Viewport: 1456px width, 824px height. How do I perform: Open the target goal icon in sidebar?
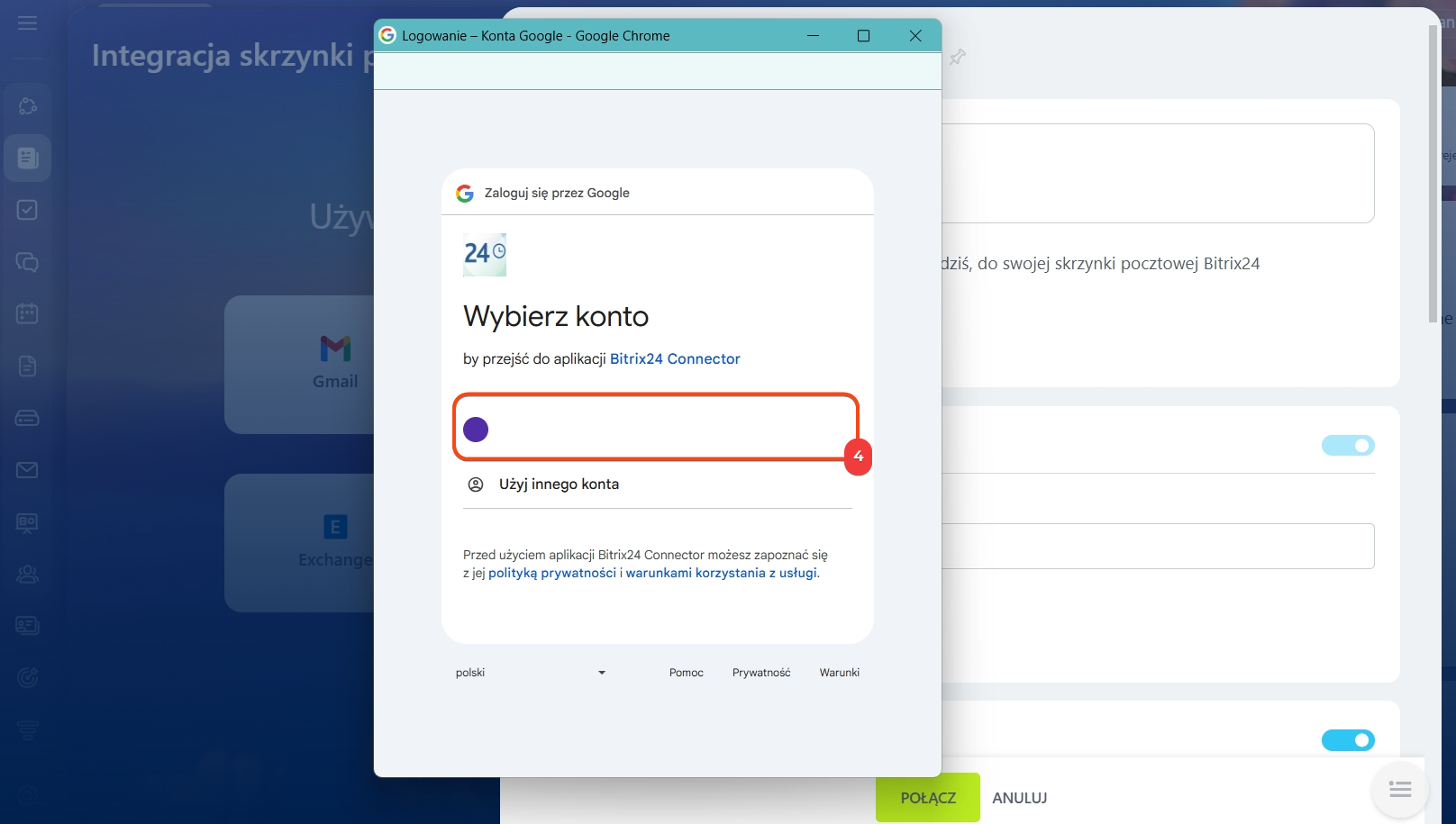pos(27,677)
